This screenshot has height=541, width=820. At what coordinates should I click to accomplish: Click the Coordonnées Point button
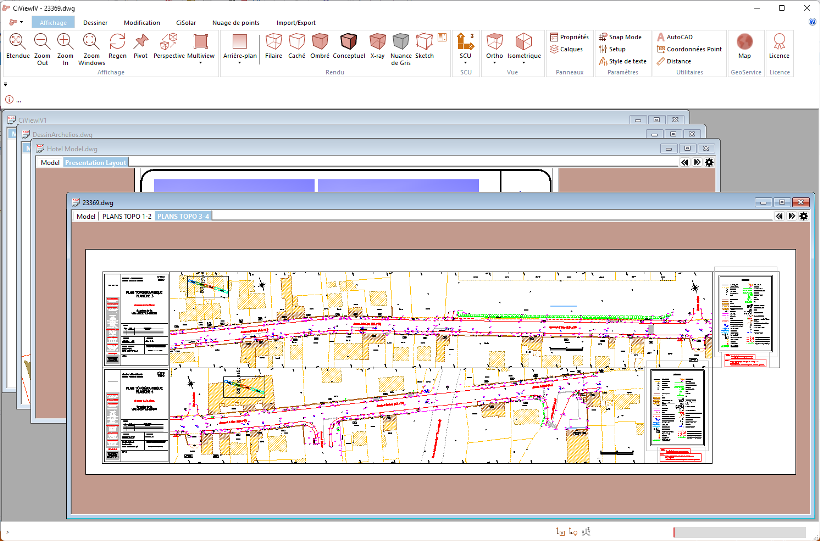[689, 49]
